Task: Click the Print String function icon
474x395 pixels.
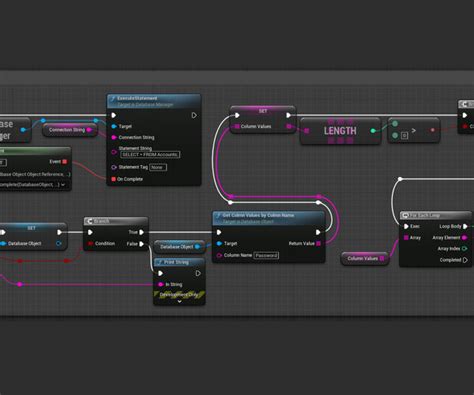Action: tap(159, 262)
